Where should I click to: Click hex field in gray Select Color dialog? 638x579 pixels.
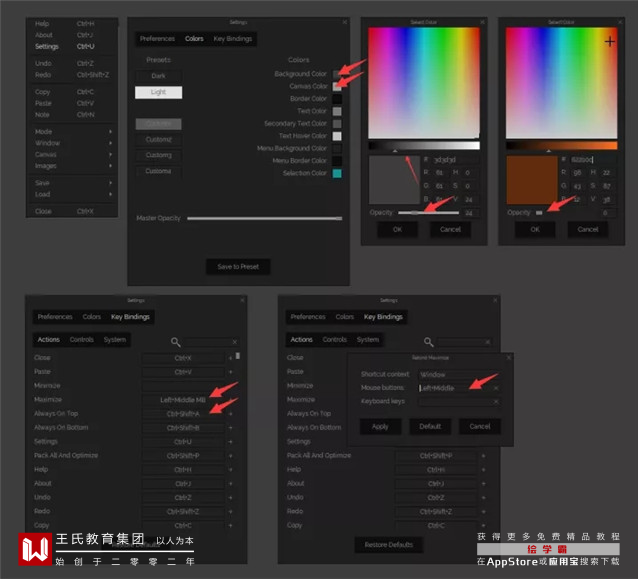pyautogui.click(x=455, y=160)
